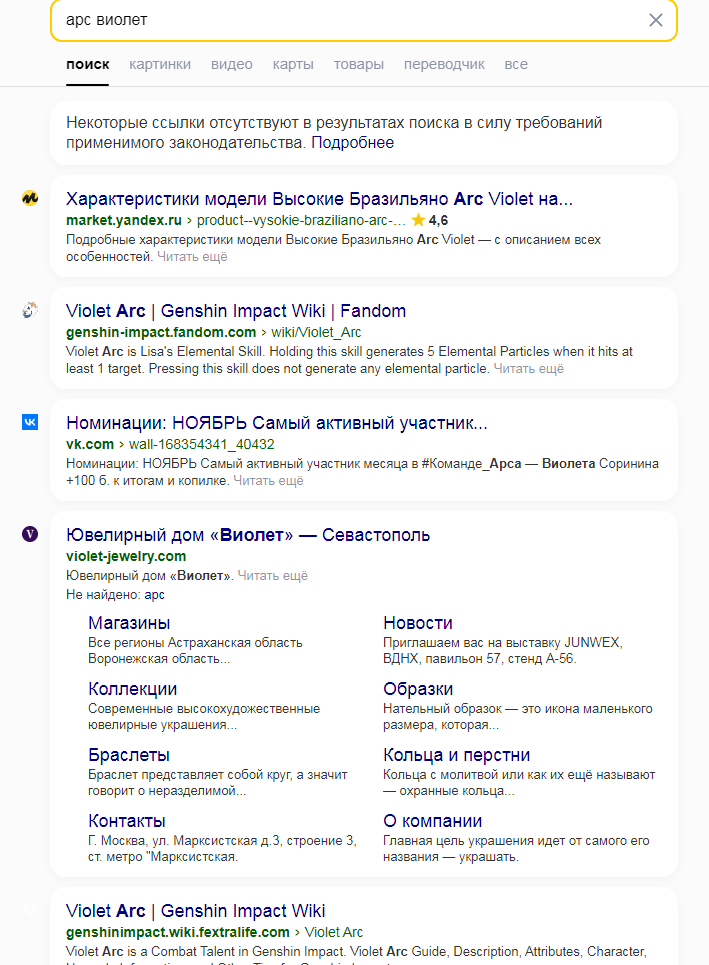
Task: Clear the search query with X icon
Action: [x=655, y=20]
